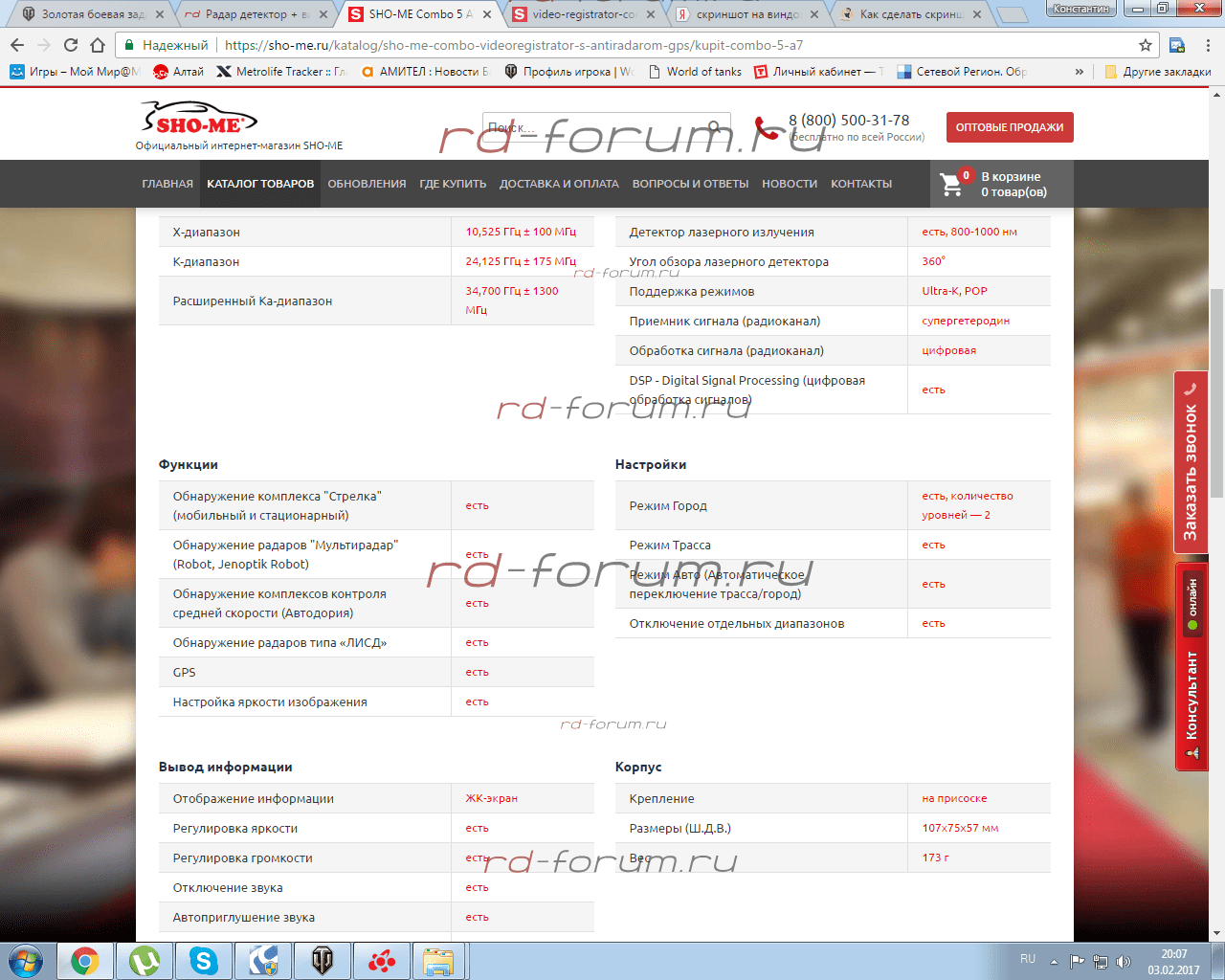
Task: Reload the page with the refresh icon
Action: pos(71,45)
